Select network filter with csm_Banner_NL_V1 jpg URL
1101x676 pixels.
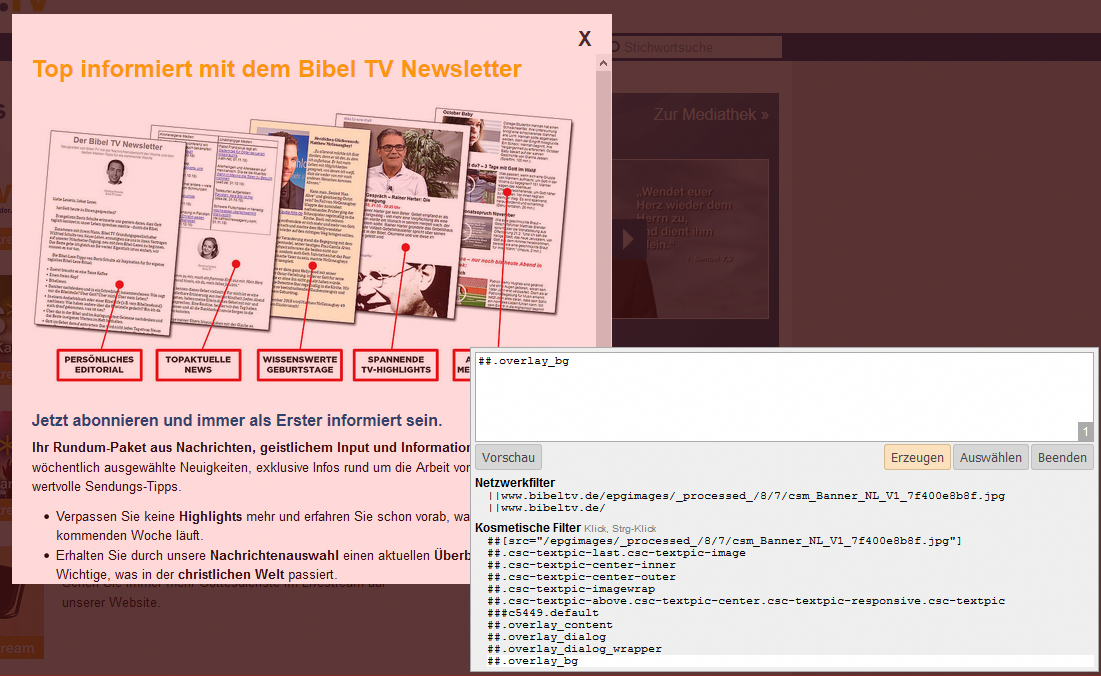[746, 496]
